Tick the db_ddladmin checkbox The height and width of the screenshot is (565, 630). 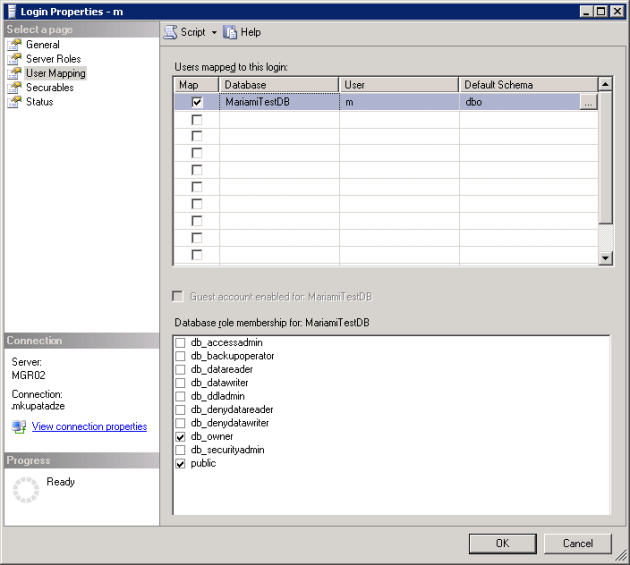coord(180,396)
